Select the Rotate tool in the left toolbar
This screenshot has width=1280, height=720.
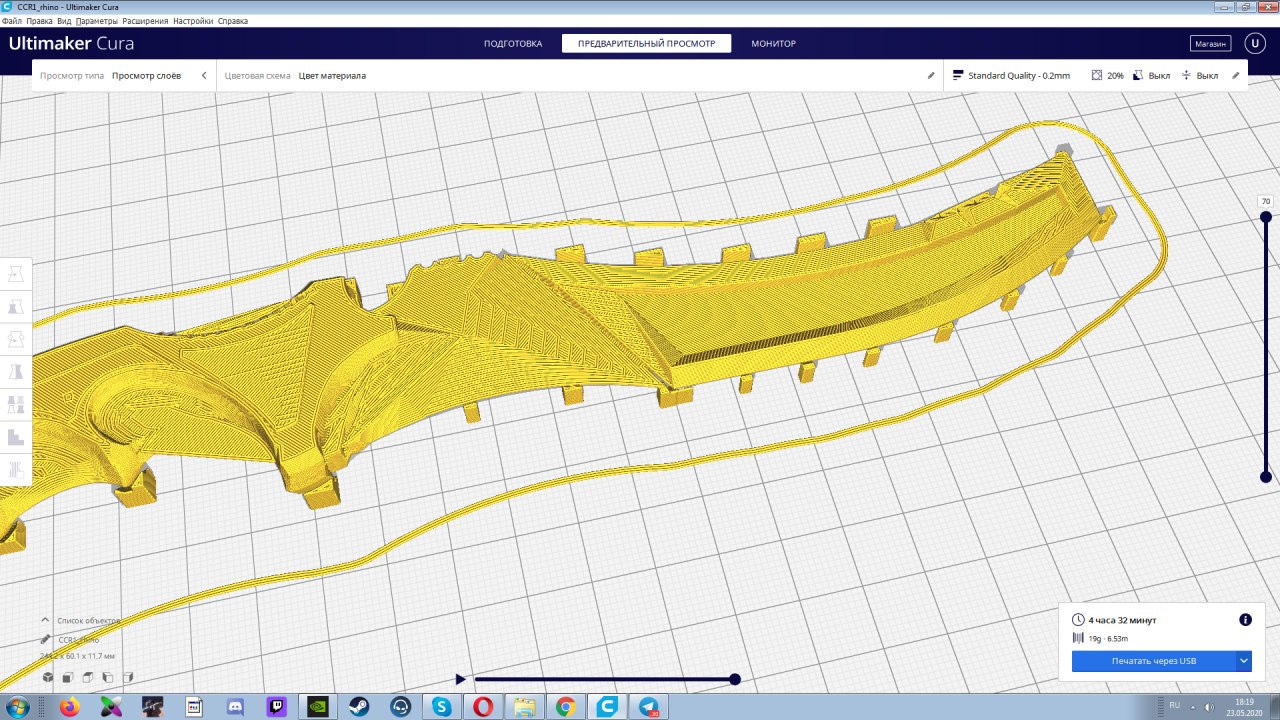(16, 339)
